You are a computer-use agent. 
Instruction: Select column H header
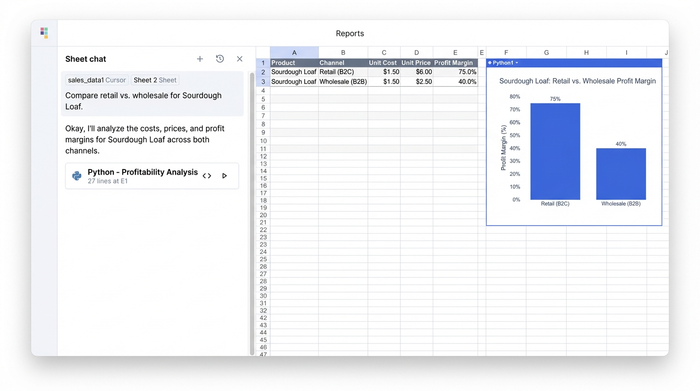pyautogui.click(x=586, y=53)
